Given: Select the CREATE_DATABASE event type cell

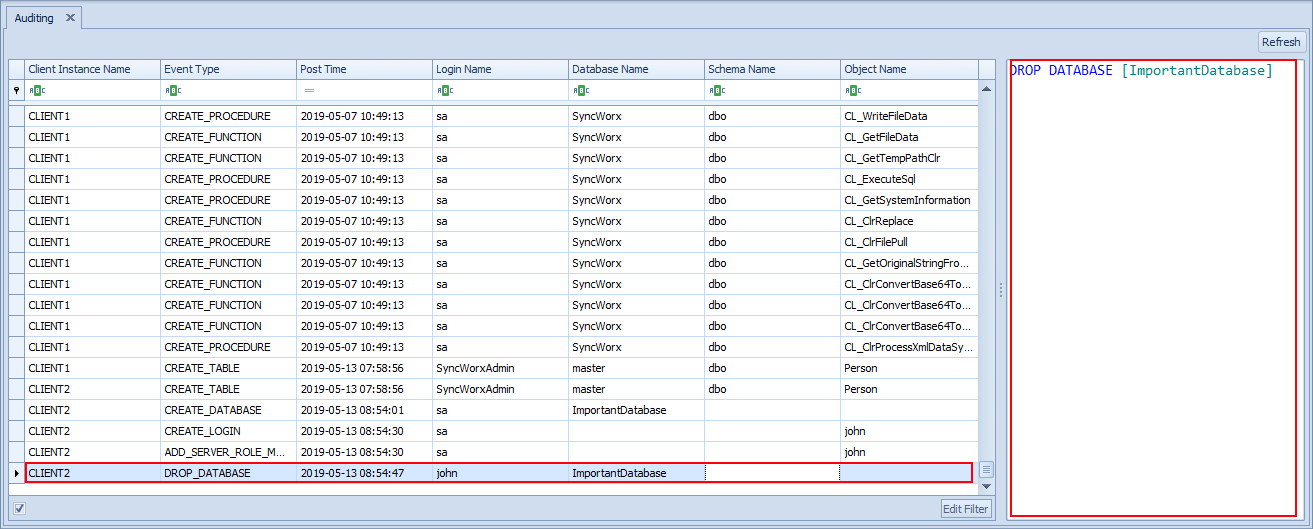Looking at the screenshot, I should click(228, 410).
